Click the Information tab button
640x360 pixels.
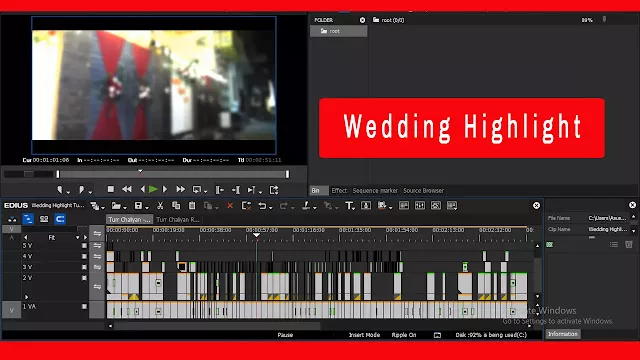563,334
